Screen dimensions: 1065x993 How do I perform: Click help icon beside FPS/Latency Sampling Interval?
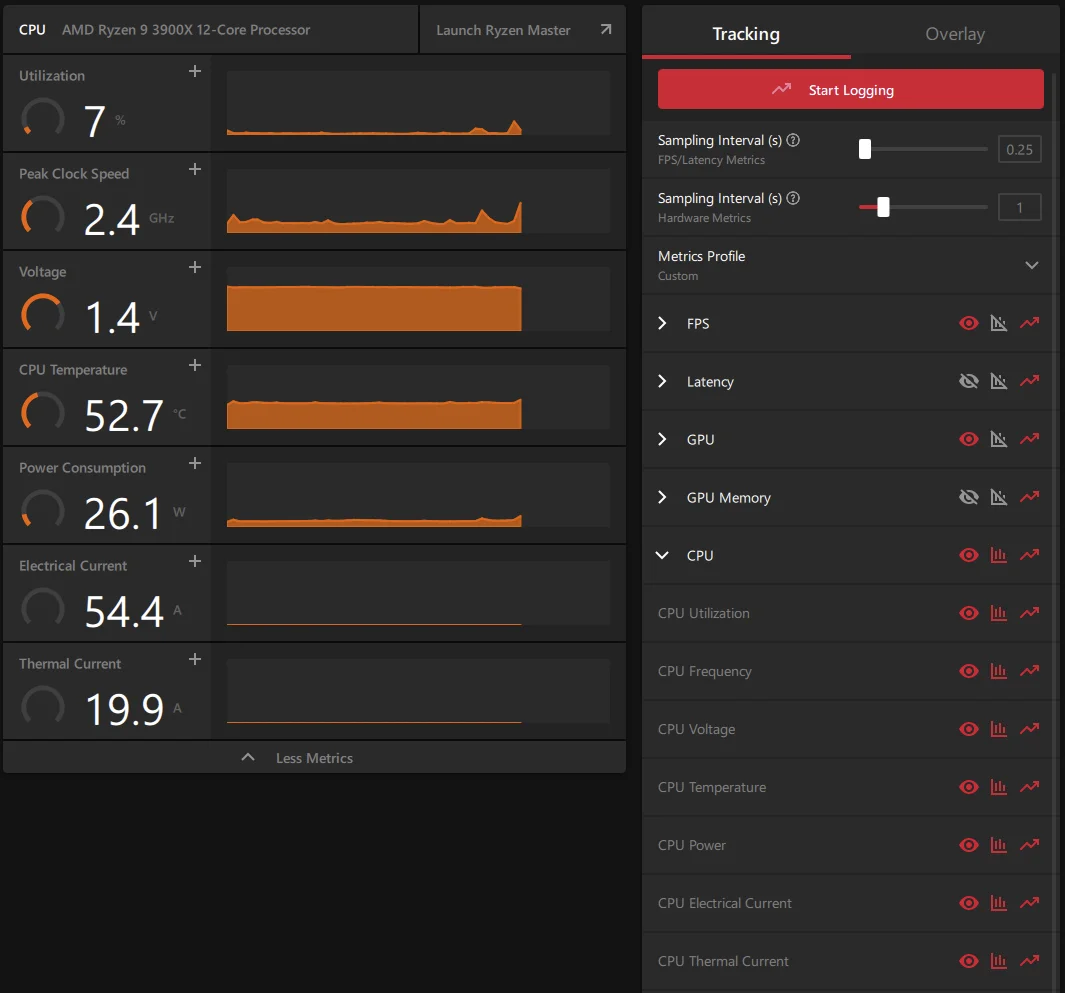click(793, 140)
